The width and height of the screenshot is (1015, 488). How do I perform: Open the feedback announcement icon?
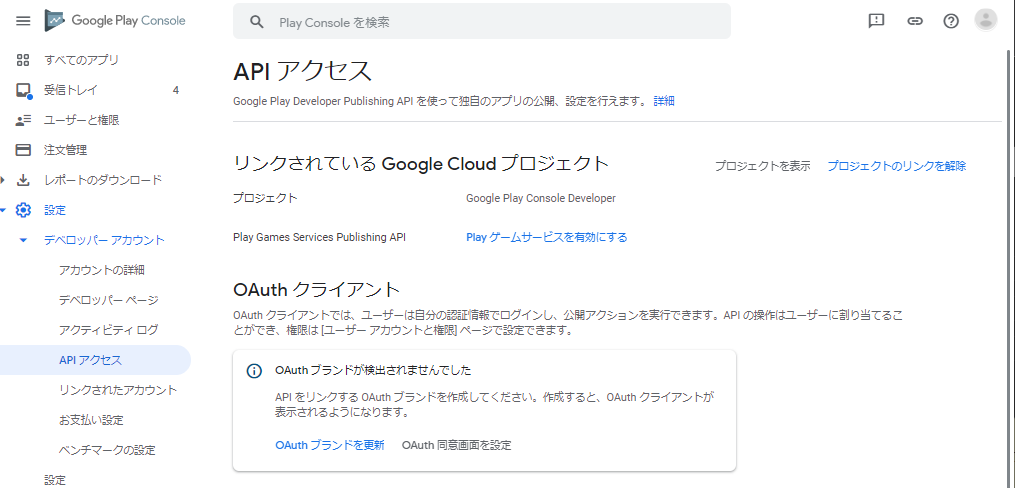[877, 21]
